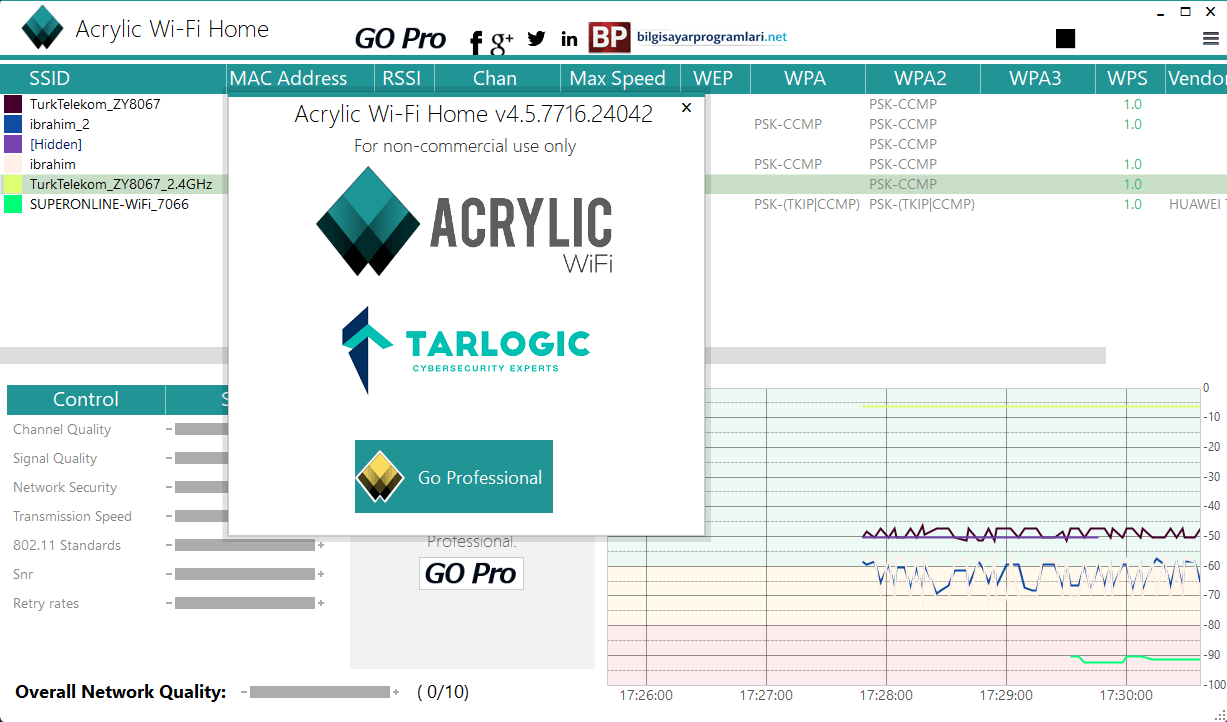Click the Control column header
Image resolution: width=1227 pixels, height=722 pixels.
point(86,400)
